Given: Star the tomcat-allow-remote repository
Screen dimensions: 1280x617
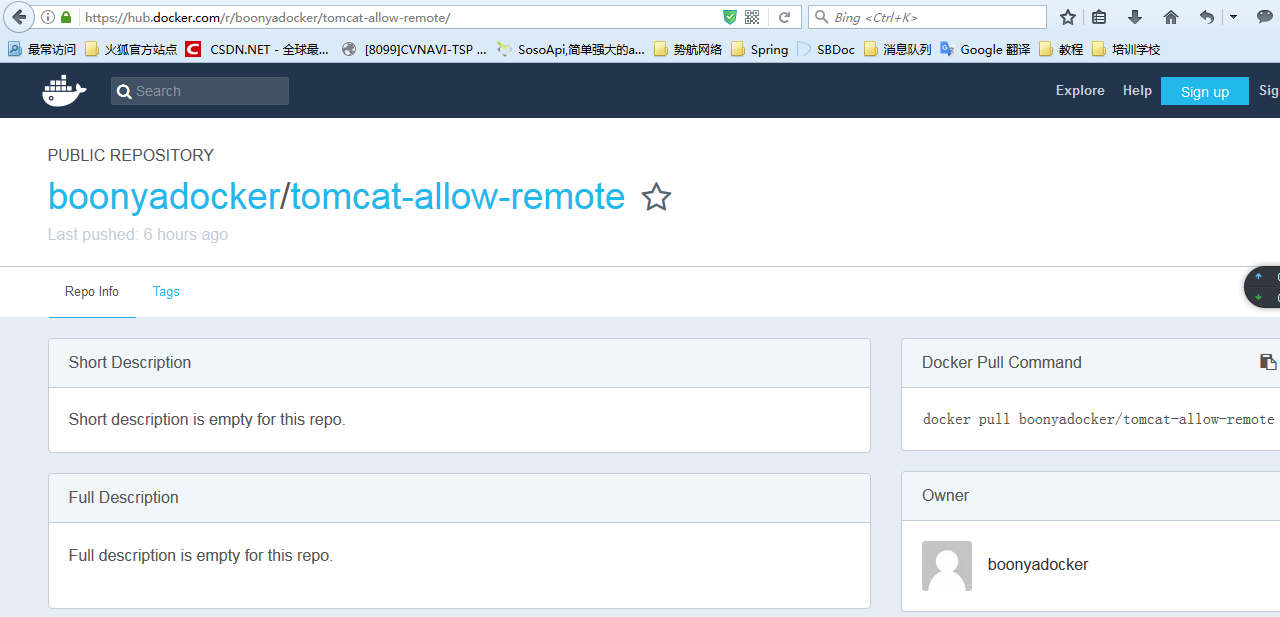Looking at the screenshot, I should (x=656, y=197).
